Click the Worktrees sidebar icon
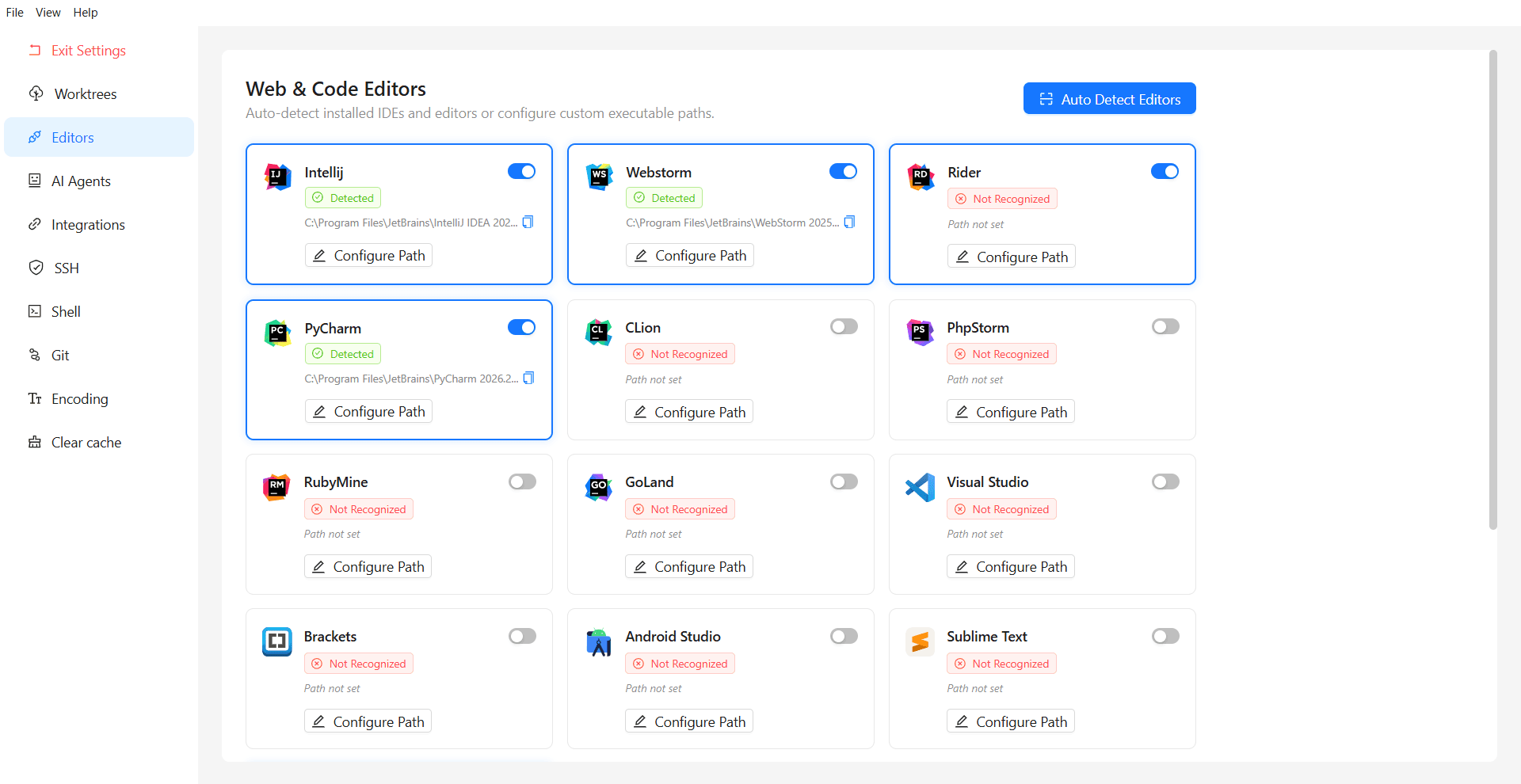1521x784 pixels. coord(36,93)
